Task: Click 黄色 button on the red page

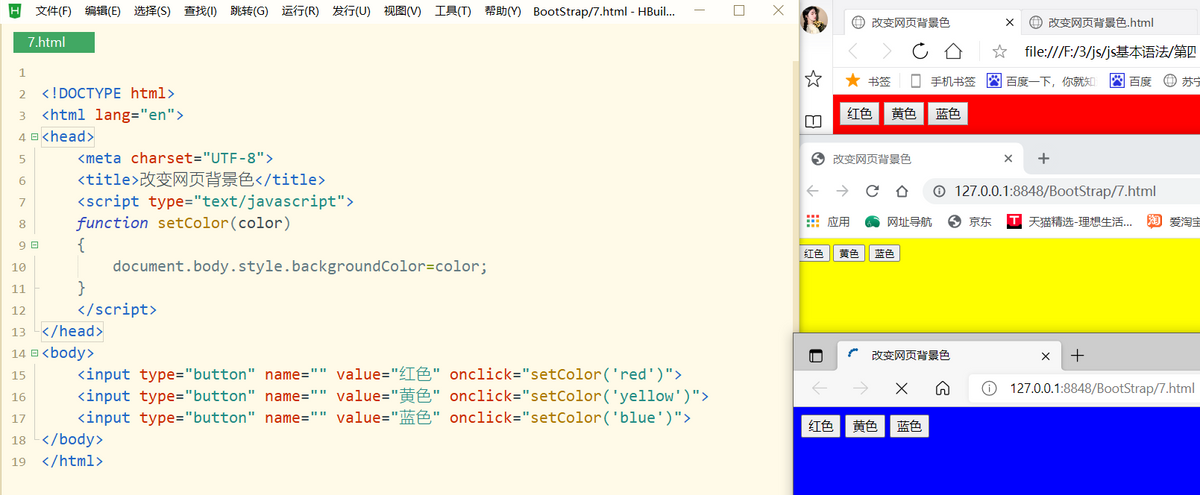Action: coord(903,113)
